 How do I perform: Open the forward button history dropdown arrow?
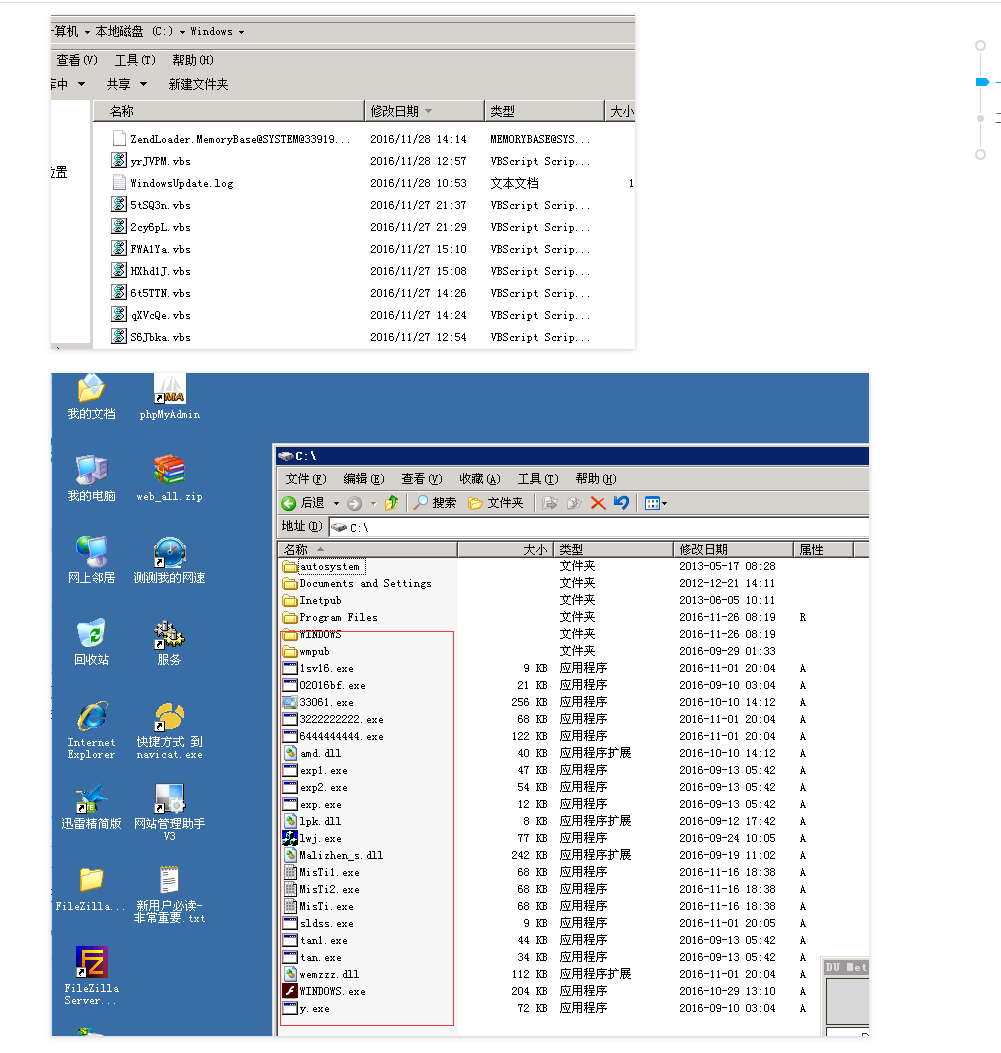(373, 503)
